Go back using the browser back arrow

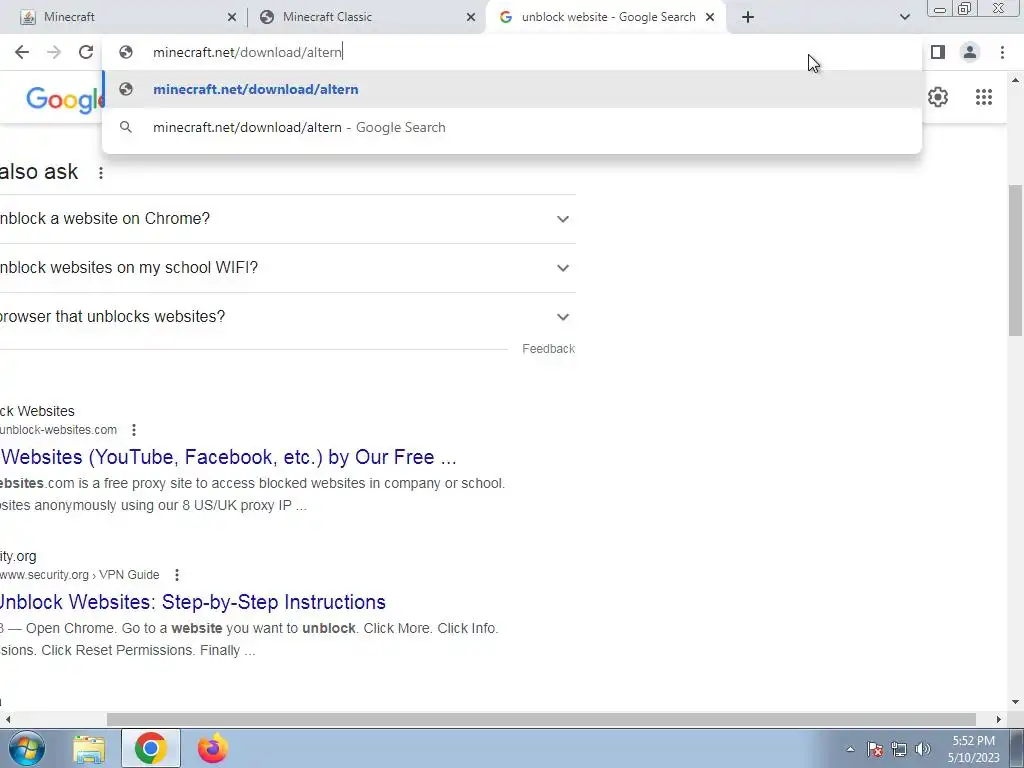(x=22, y=52)
